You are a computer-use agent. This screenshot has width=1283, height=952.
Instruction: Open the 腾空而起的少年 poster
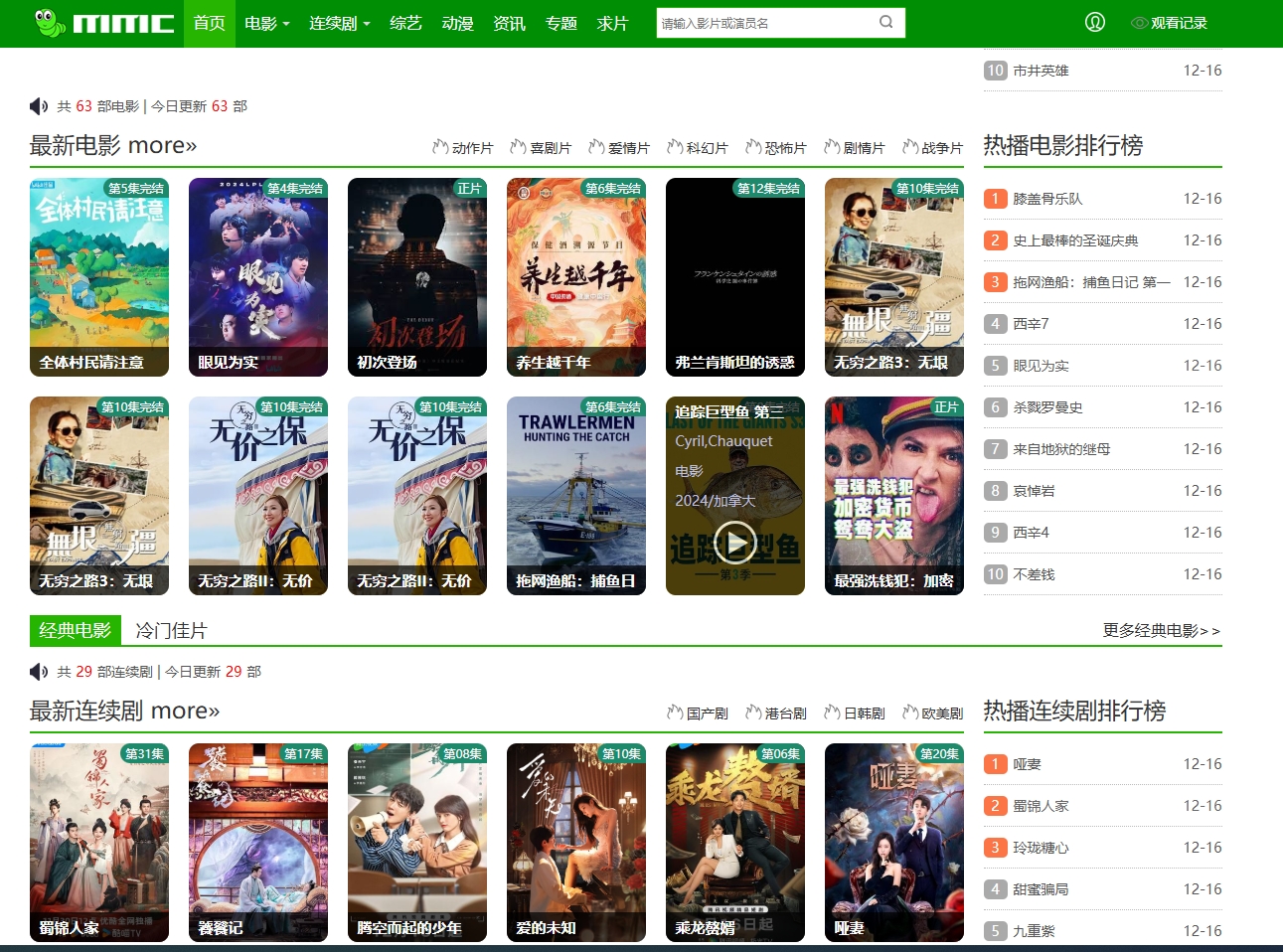point(417,843)
